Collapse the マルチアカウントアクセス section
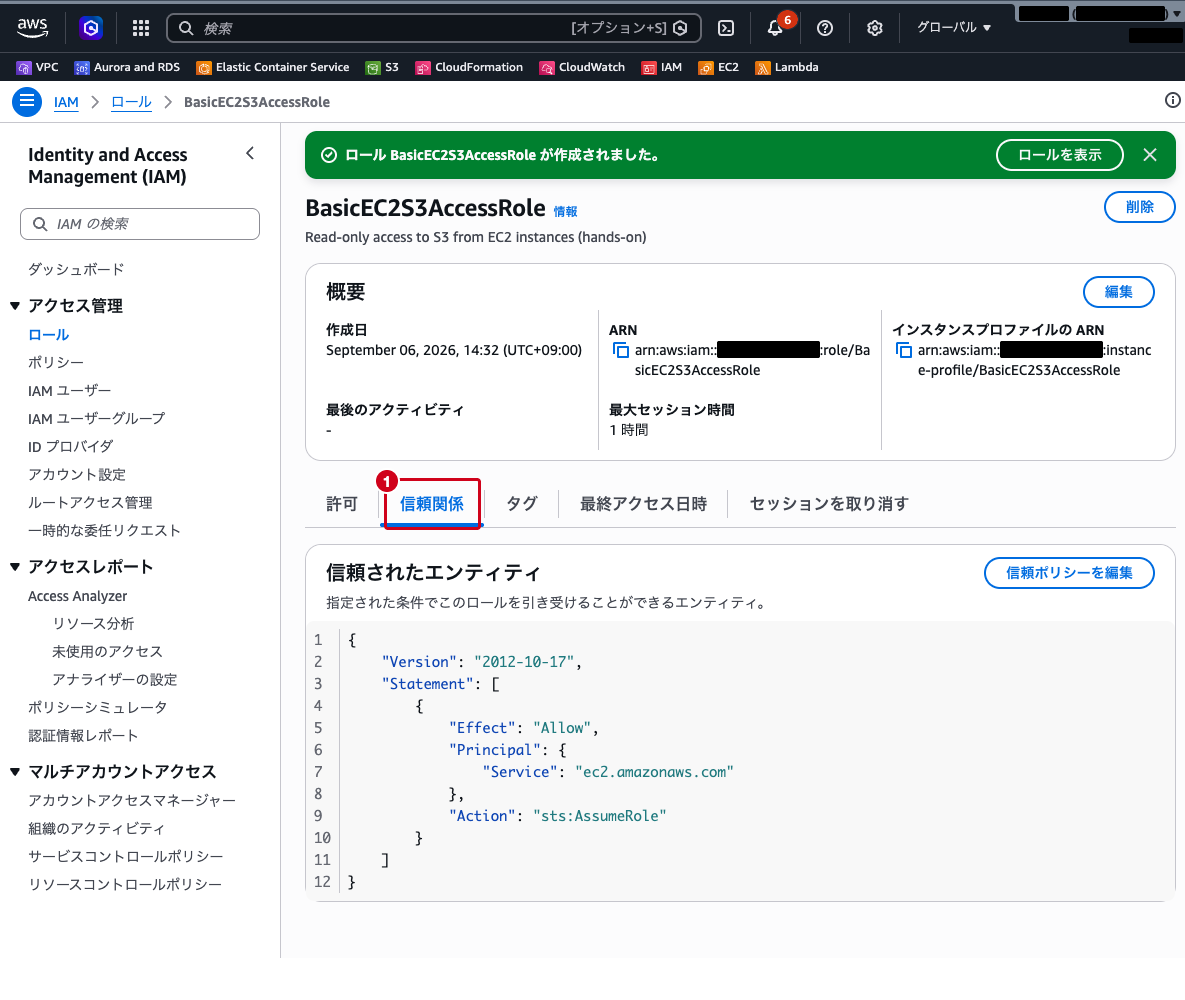The width and height of the screenshot is (1185, 1000). pyautogui.click(x=14, y=772)
